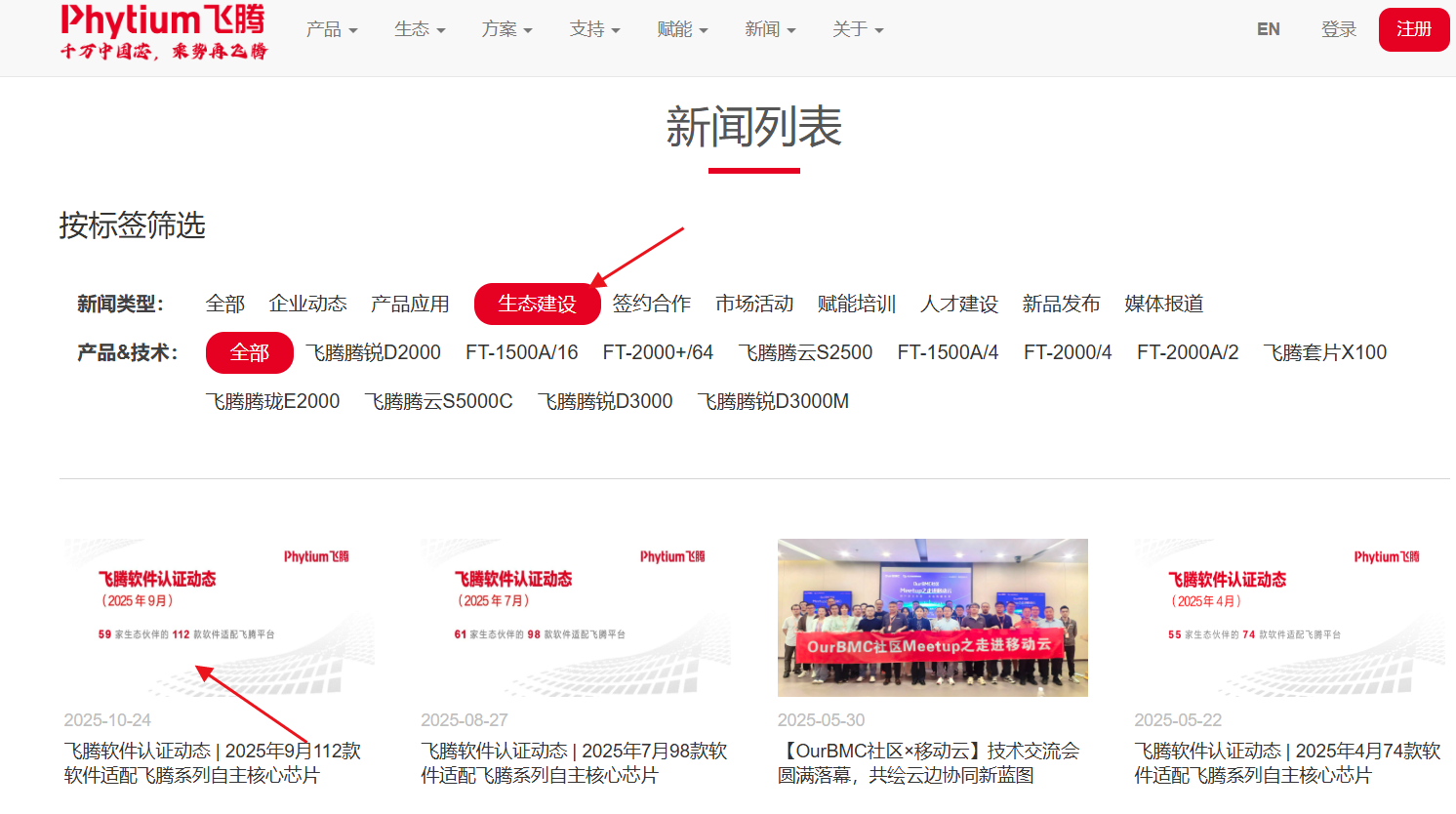The width and height of the screenshot is (1456, 814).
Task: Click the 按标签筛选 section heading
Action: pos(132,225)
